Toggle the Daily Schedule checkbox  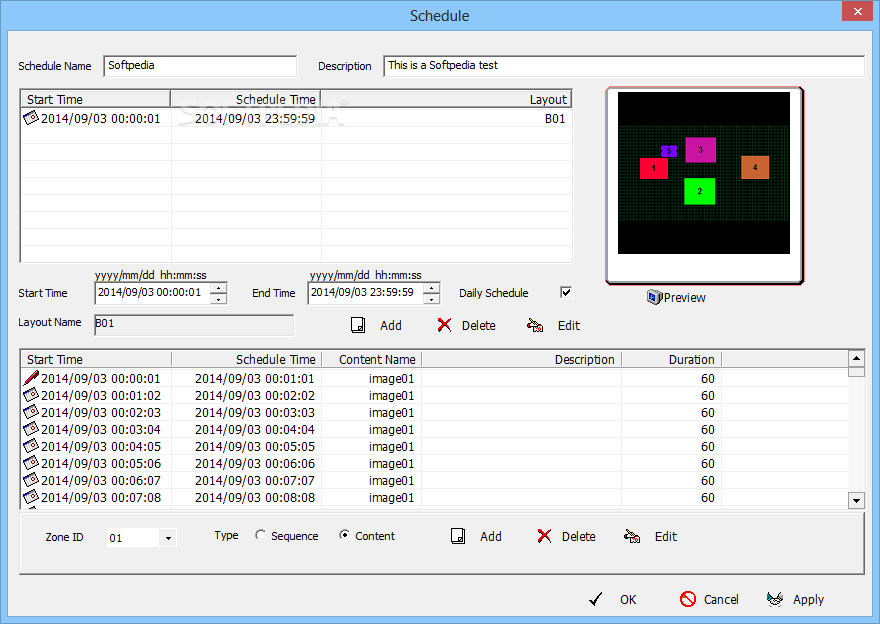point(566,292)
